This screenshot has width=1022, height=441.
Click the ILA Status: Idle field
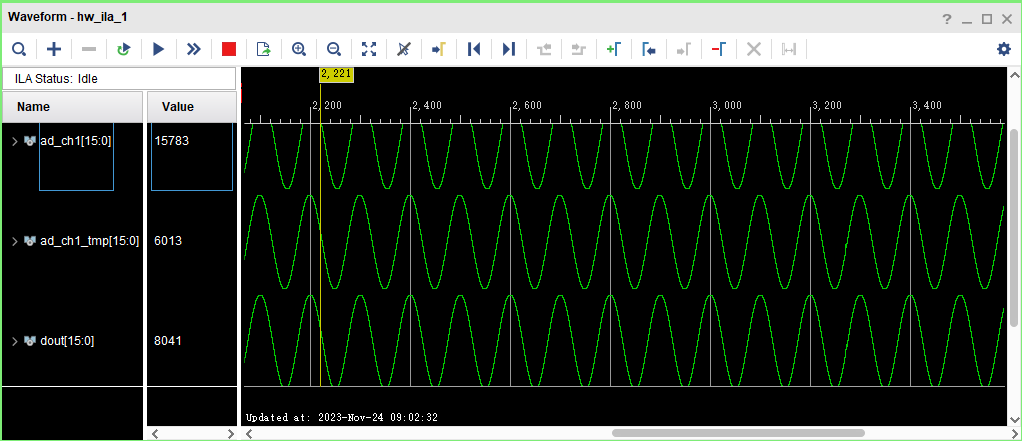(119, 79)
